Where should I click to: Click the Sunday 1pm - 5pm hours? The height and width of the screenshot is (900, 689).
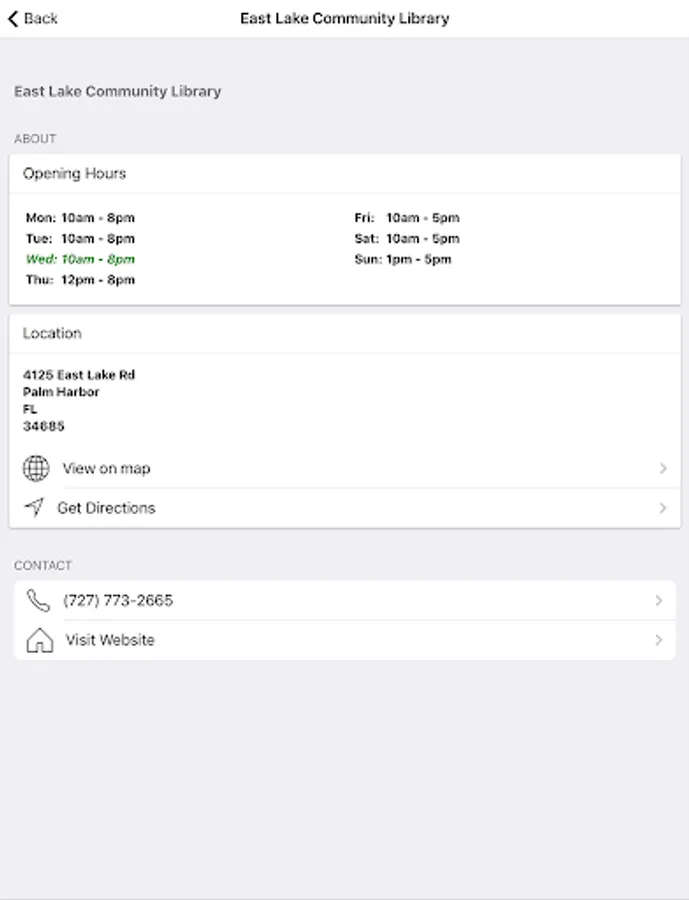pos(403,259)
